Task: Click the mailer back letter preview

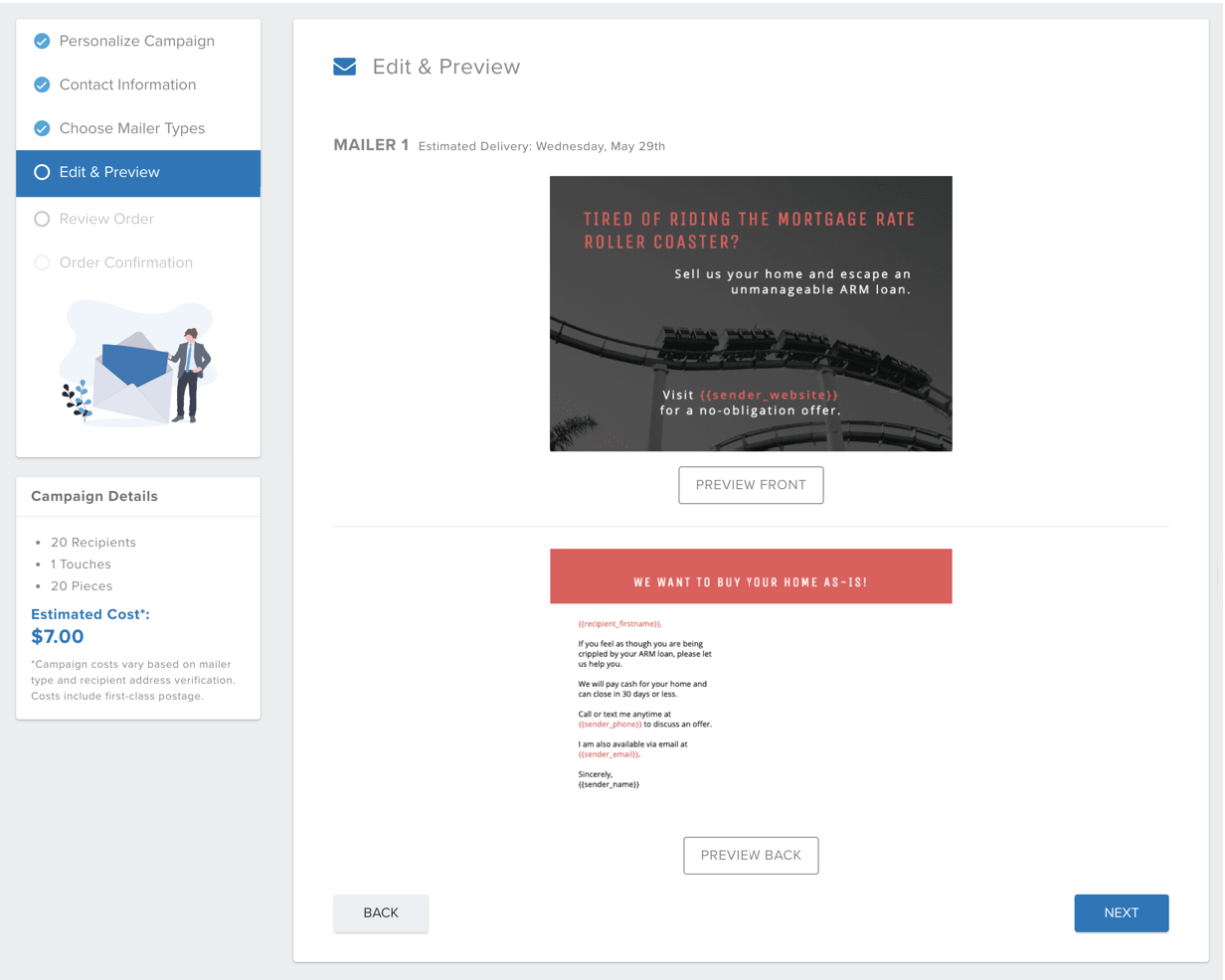Action: (751, 686)
